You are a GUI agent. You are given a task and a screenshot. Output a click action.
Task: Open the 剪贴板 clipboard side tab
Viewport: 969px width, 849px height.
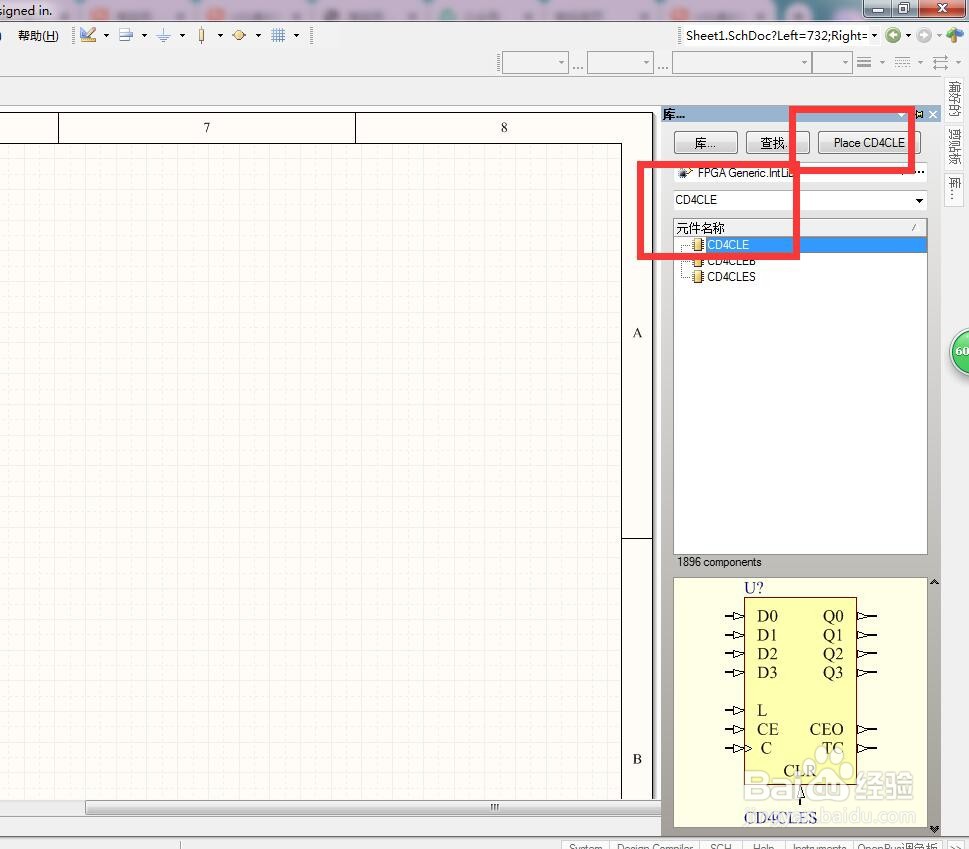[955, 147]
